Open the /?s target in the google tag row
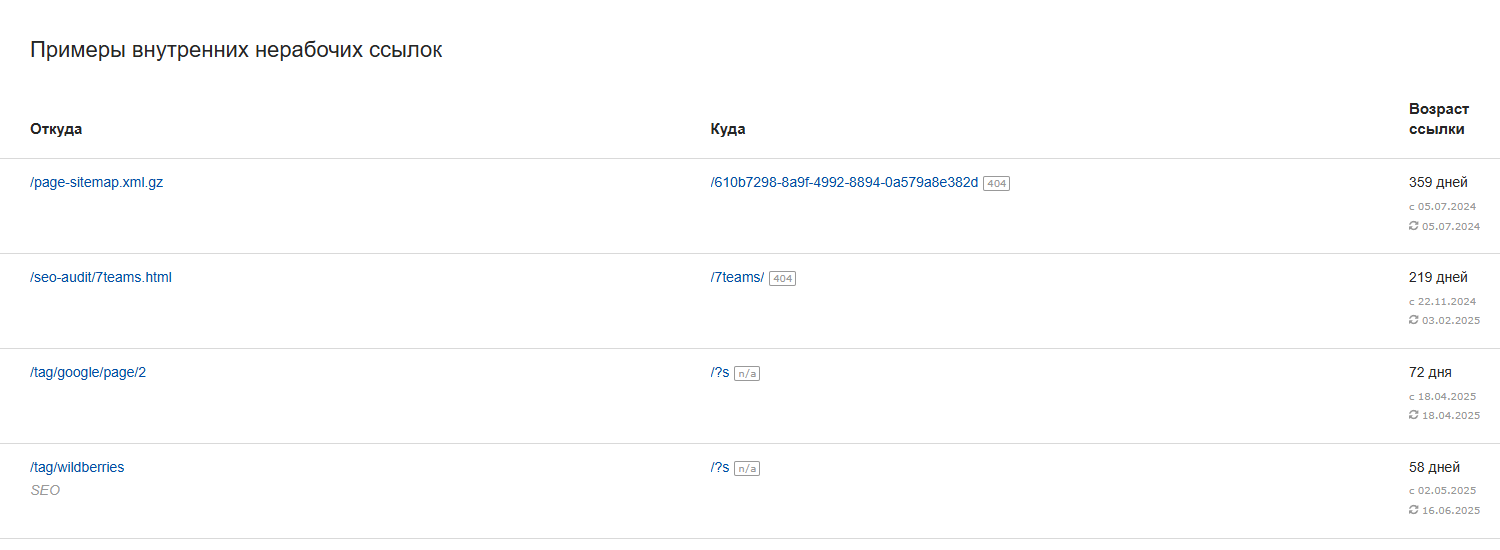The height and width of the screenshot is (550, 1500). click(x=720, y=372)
